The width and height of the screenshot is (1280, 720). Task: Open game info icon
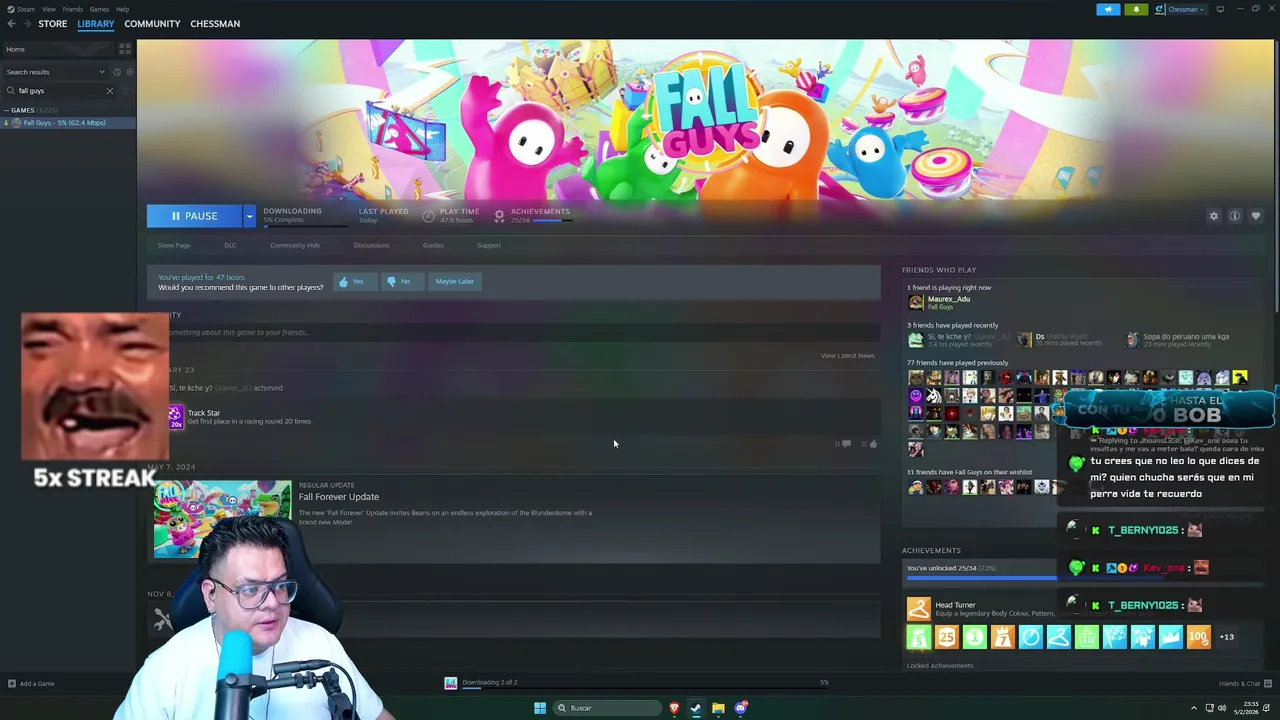pyautogui.click(x=1235, y=216)
